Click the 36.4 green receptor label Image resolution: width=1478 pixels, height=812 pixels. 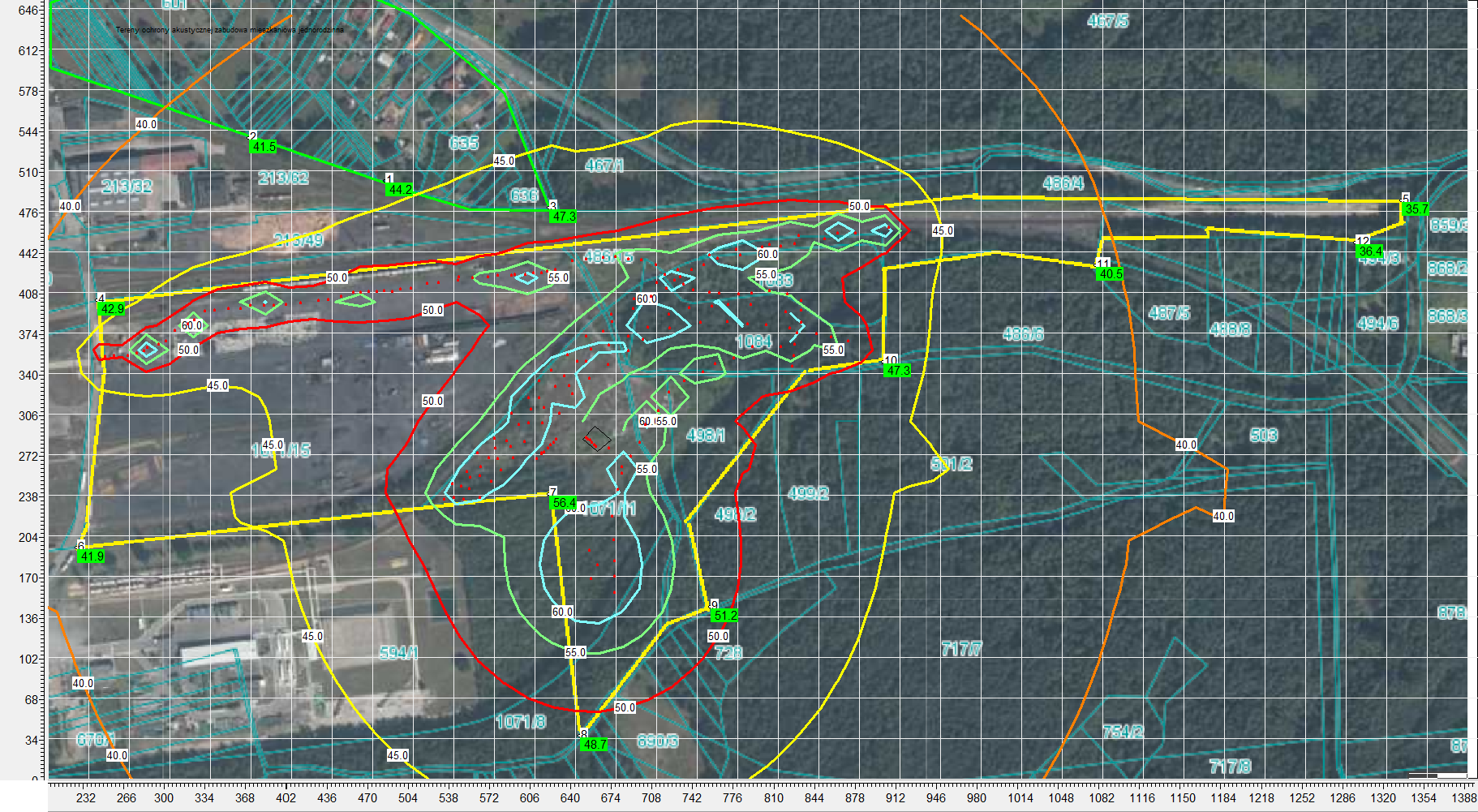pyautogui.click(x=1370, y=251)
